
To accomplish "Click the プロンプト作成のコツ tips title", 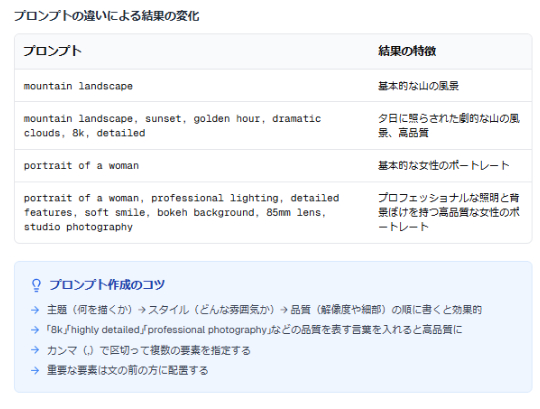I will 107,285.
